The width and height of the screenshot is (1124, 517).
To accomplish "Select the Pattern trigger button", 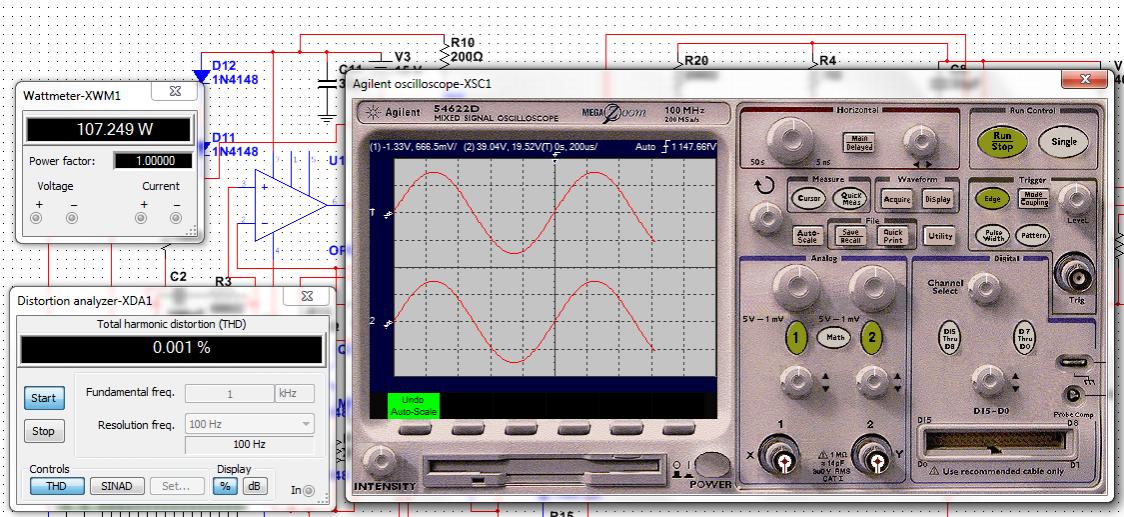I will click(x=1034, y=235).
